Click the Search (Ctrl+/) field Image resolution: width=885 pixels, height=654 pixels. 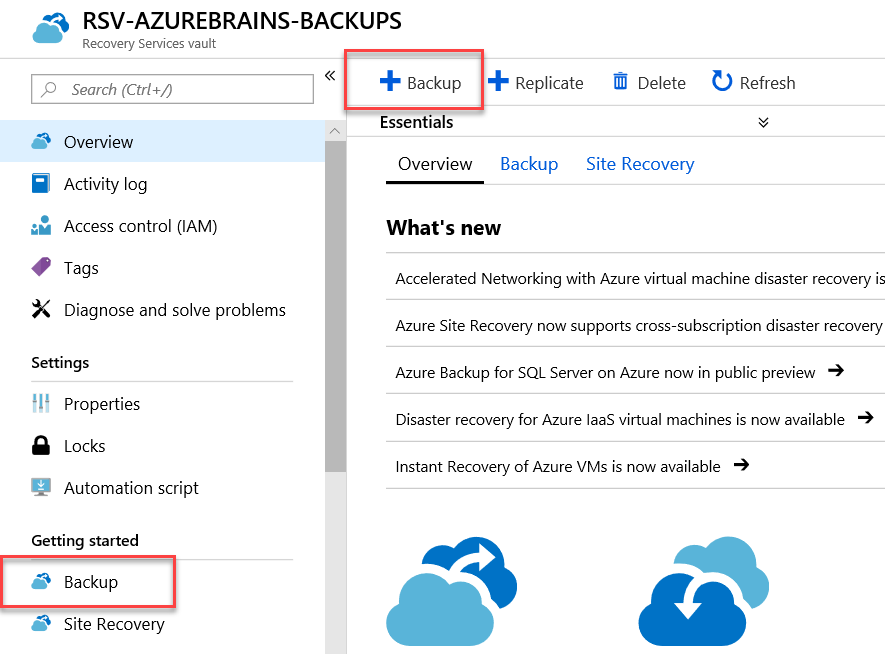[x=172, y=89]
